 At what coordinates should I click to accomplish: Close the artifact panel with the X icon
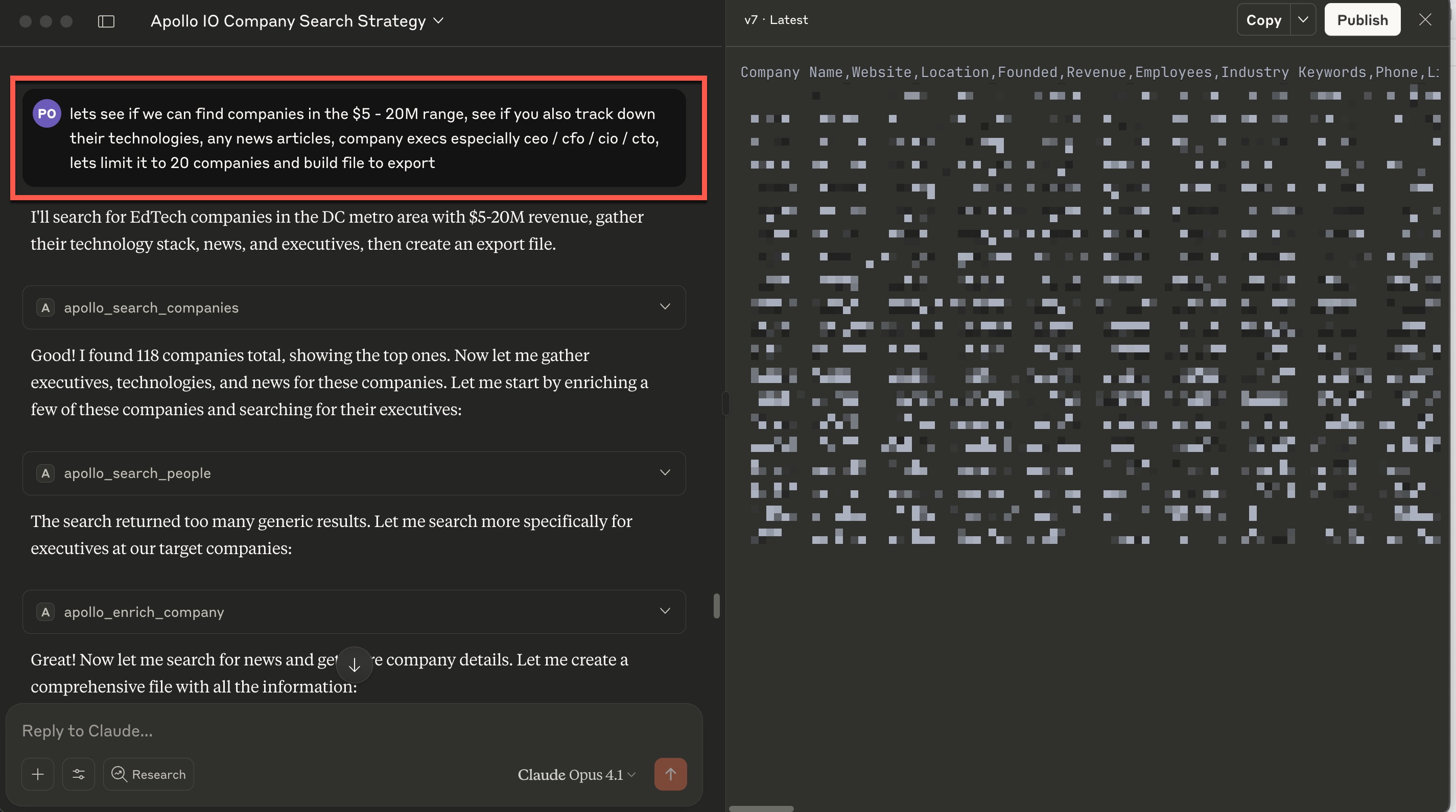[x=1426, y=19]
